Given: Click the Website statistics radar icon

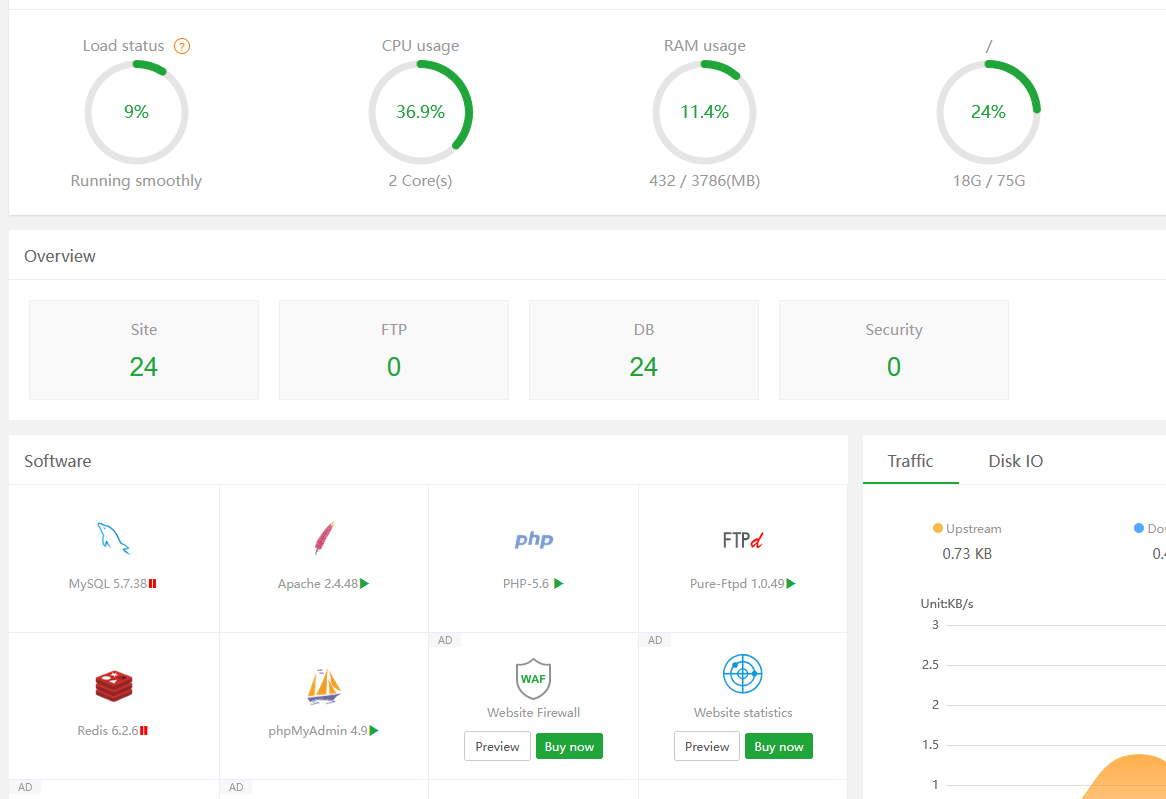Looking at the screenshot, I should tap(743, 673).
